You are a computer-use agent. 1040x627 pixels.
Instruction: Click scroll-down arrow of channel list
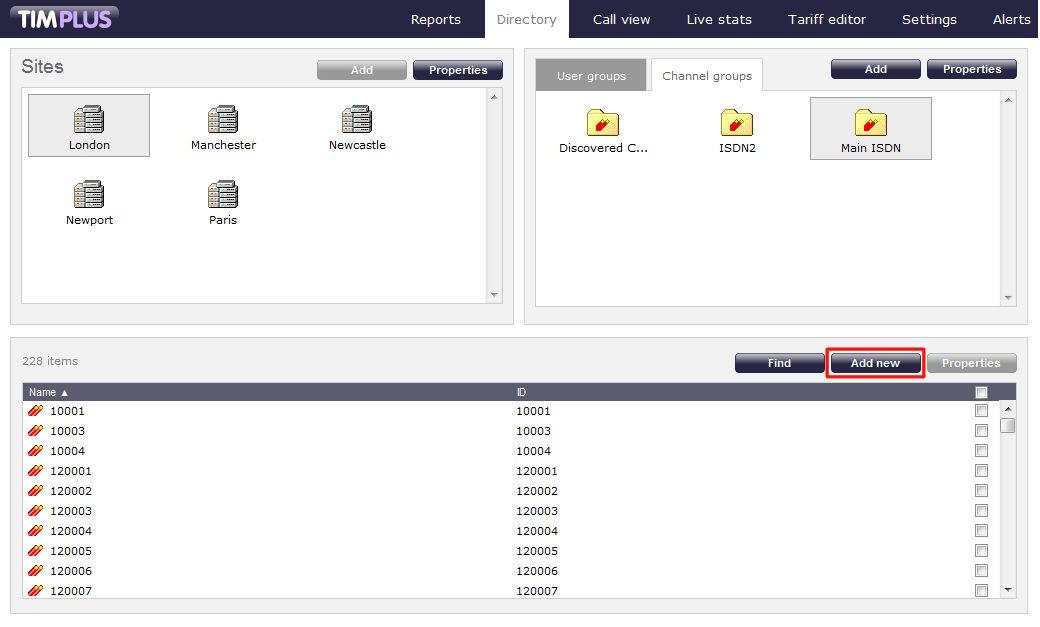click(x=1008, y=590)
